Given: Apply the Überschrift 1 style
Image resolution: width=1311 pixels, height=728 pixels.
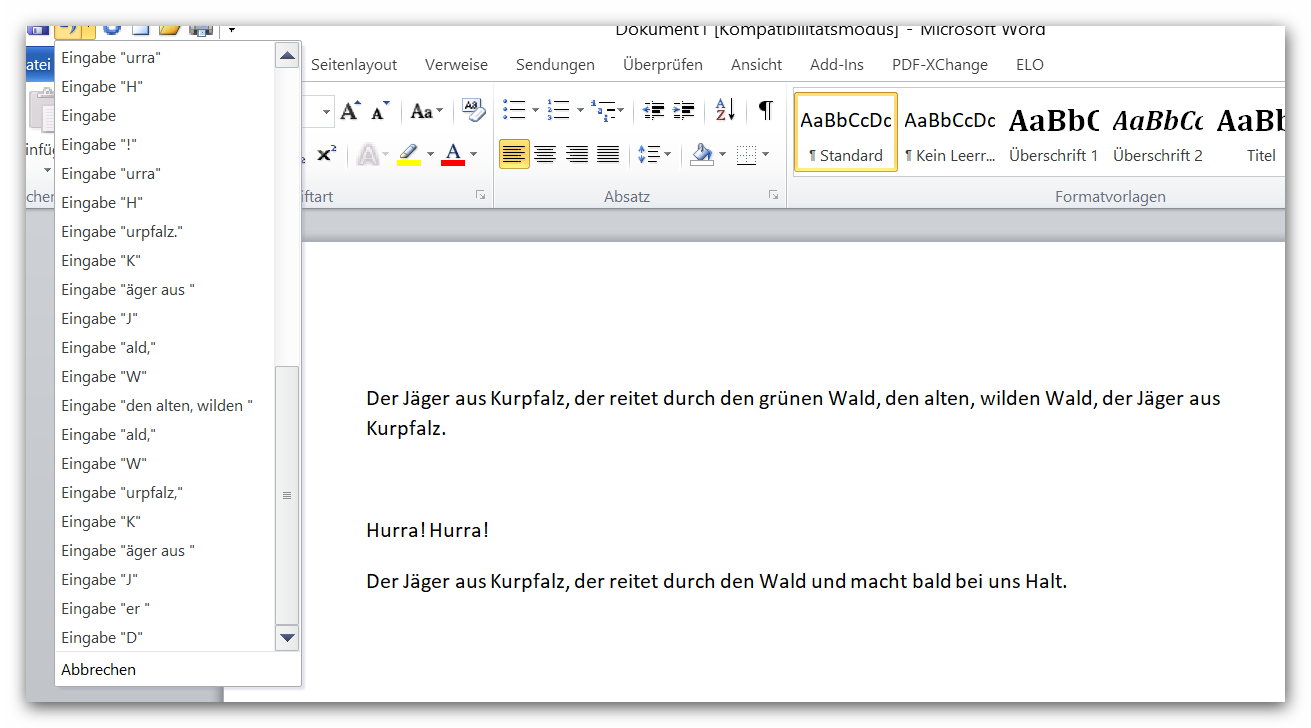Looking at the screenshot, I should (1053, 133).
